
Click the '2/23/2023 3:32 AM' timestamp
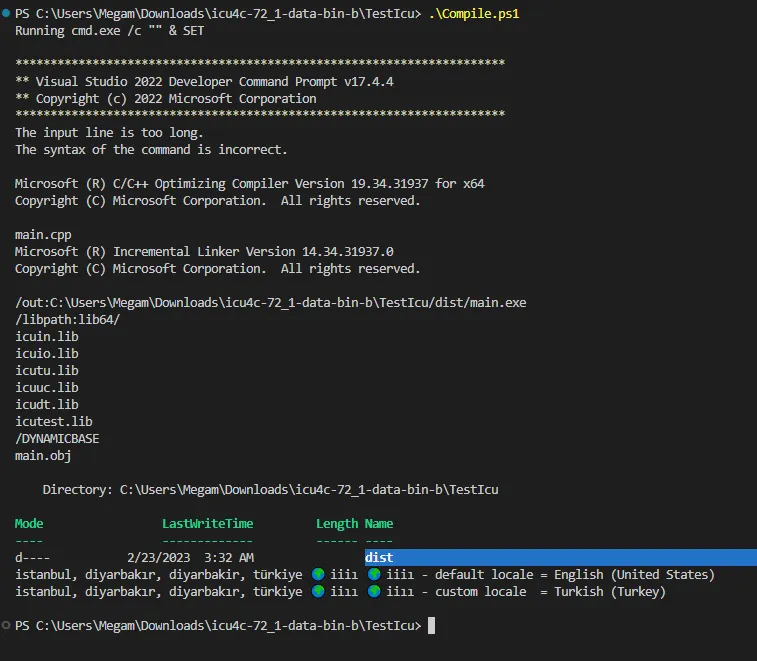click(190, 558)
